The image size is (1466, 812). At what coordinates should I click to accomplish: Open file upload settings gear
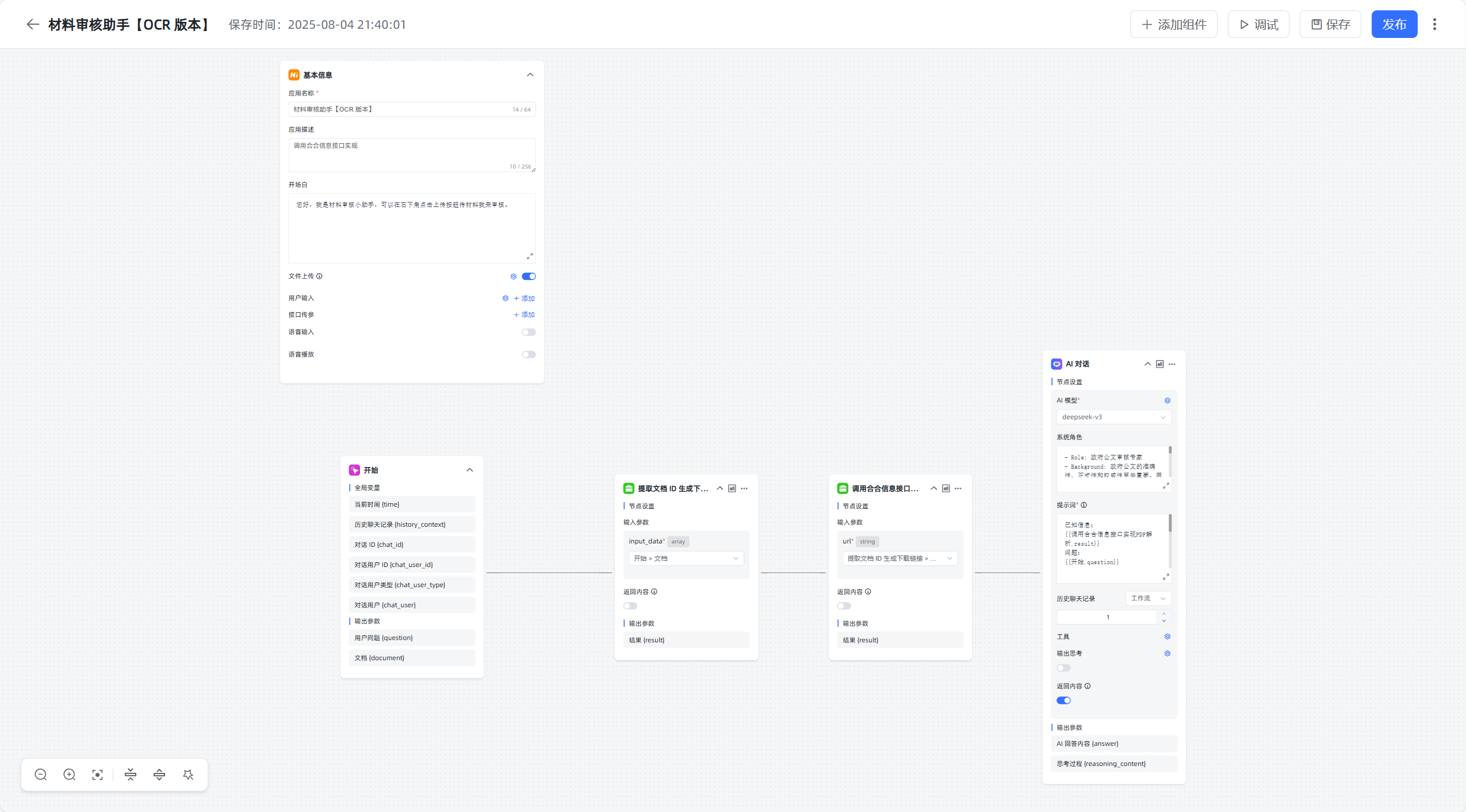(x=514, y=277)
